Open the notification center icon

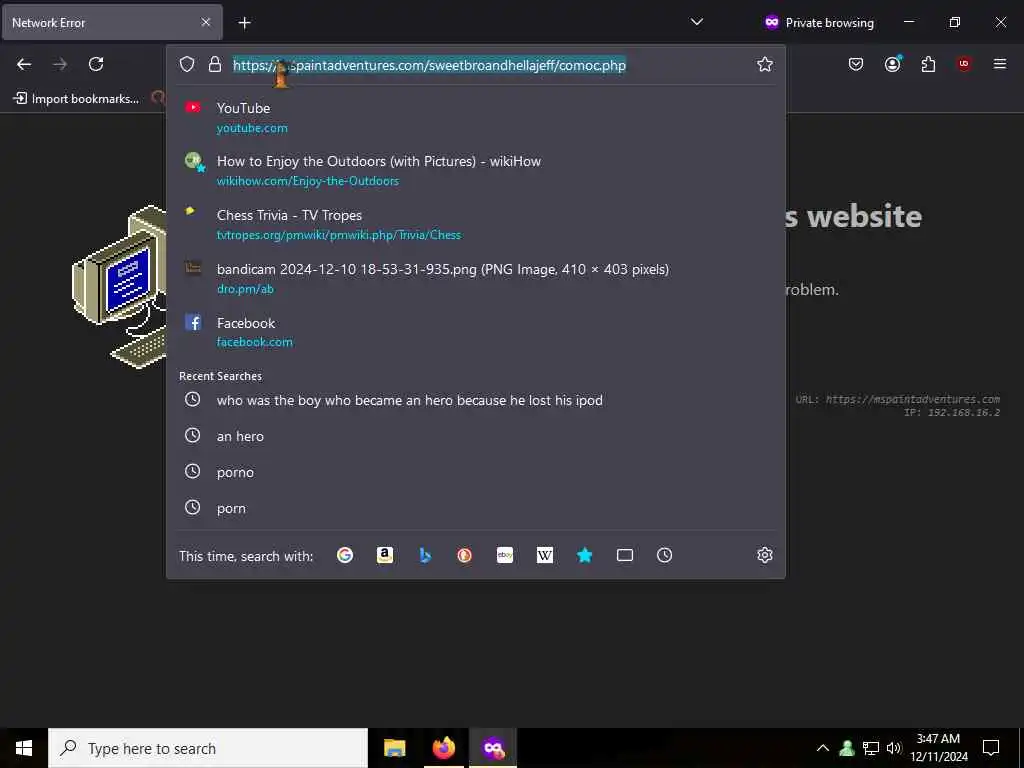coord(991,748)
